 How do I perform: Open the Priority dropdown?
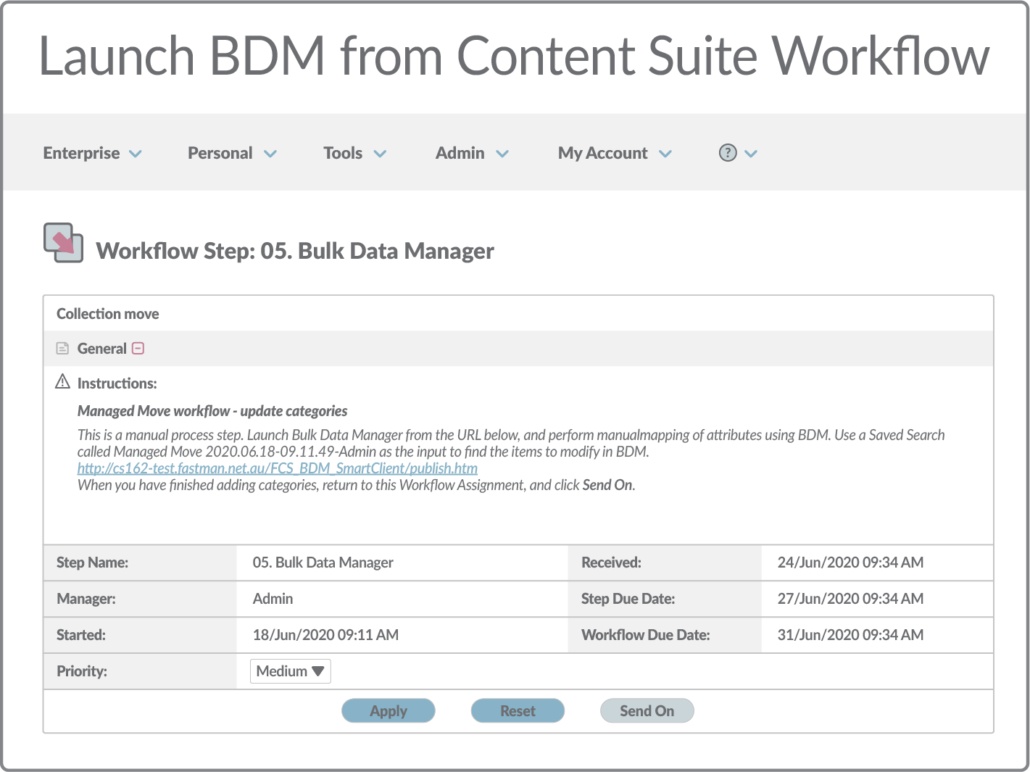[290, 671]
